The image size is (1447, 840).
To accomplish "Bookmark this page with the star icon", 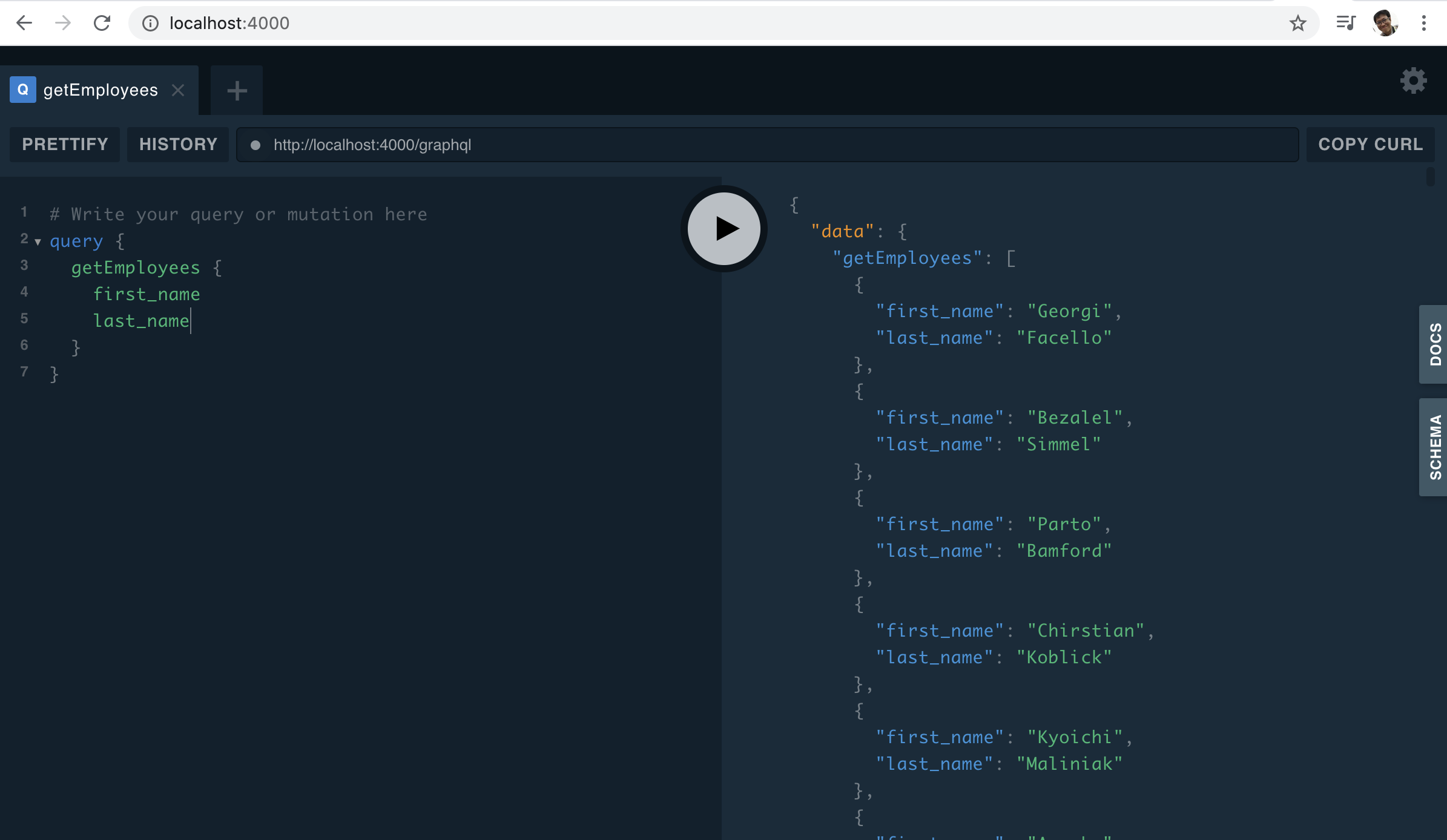I will 1297,23.
